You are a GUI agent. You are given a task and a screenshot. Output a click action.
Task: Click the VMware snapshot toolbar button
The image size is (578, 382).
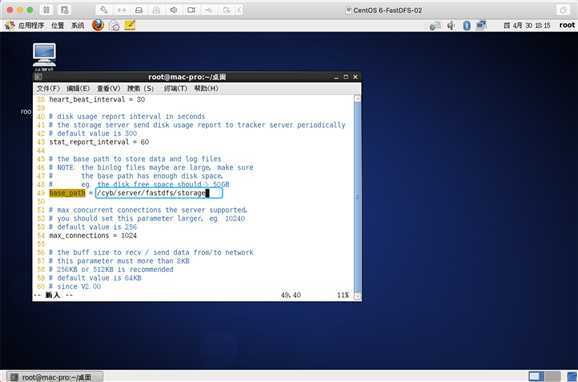tap(65, 10)
